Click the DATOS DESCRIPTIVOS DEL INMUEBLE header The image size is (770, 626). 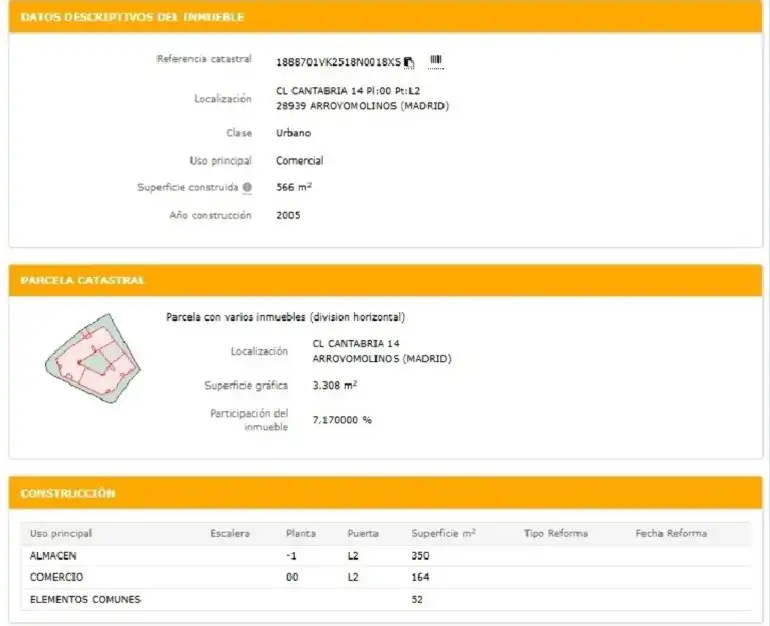pyautogui.click(x=132, y=17)
